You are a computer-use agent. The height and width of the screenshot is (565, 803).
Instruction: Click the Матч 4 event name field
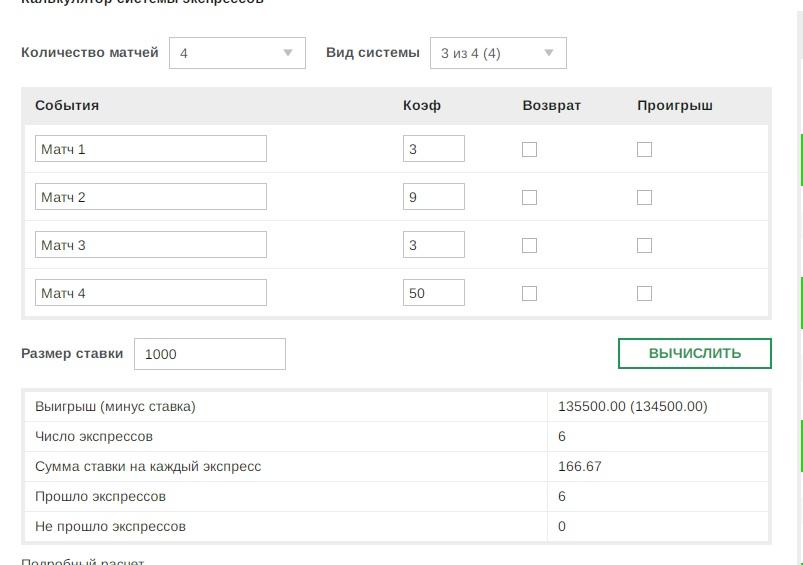[151, 292]
